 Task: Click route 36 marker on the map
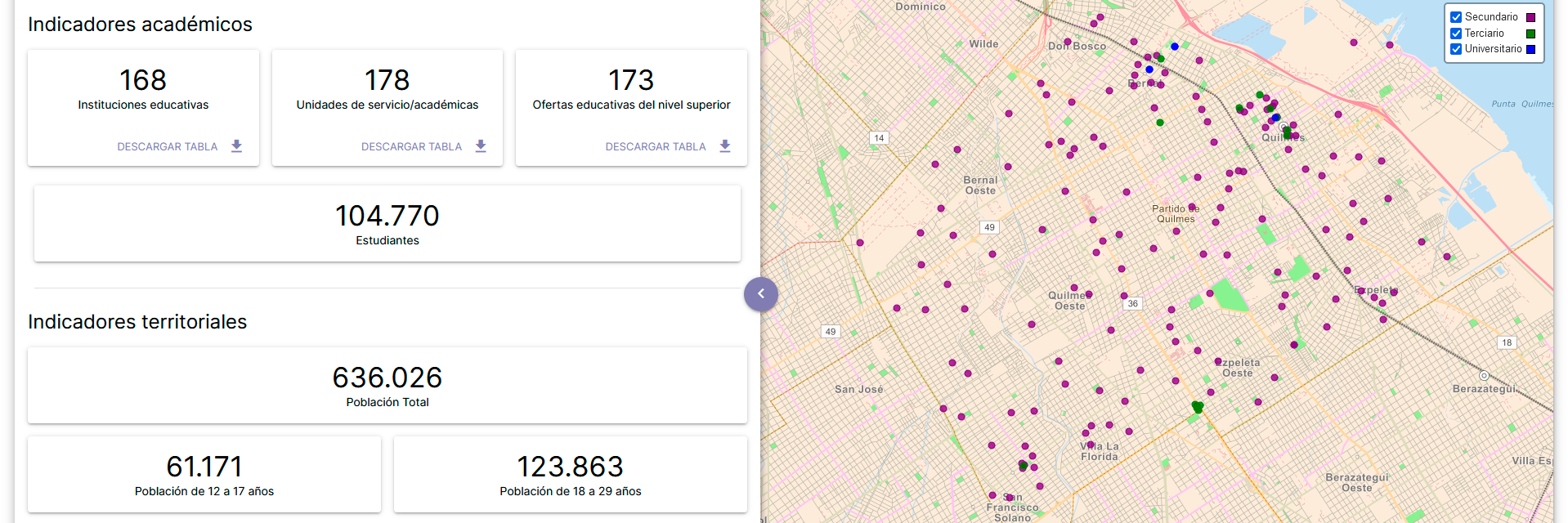(x=1132, y=303)
